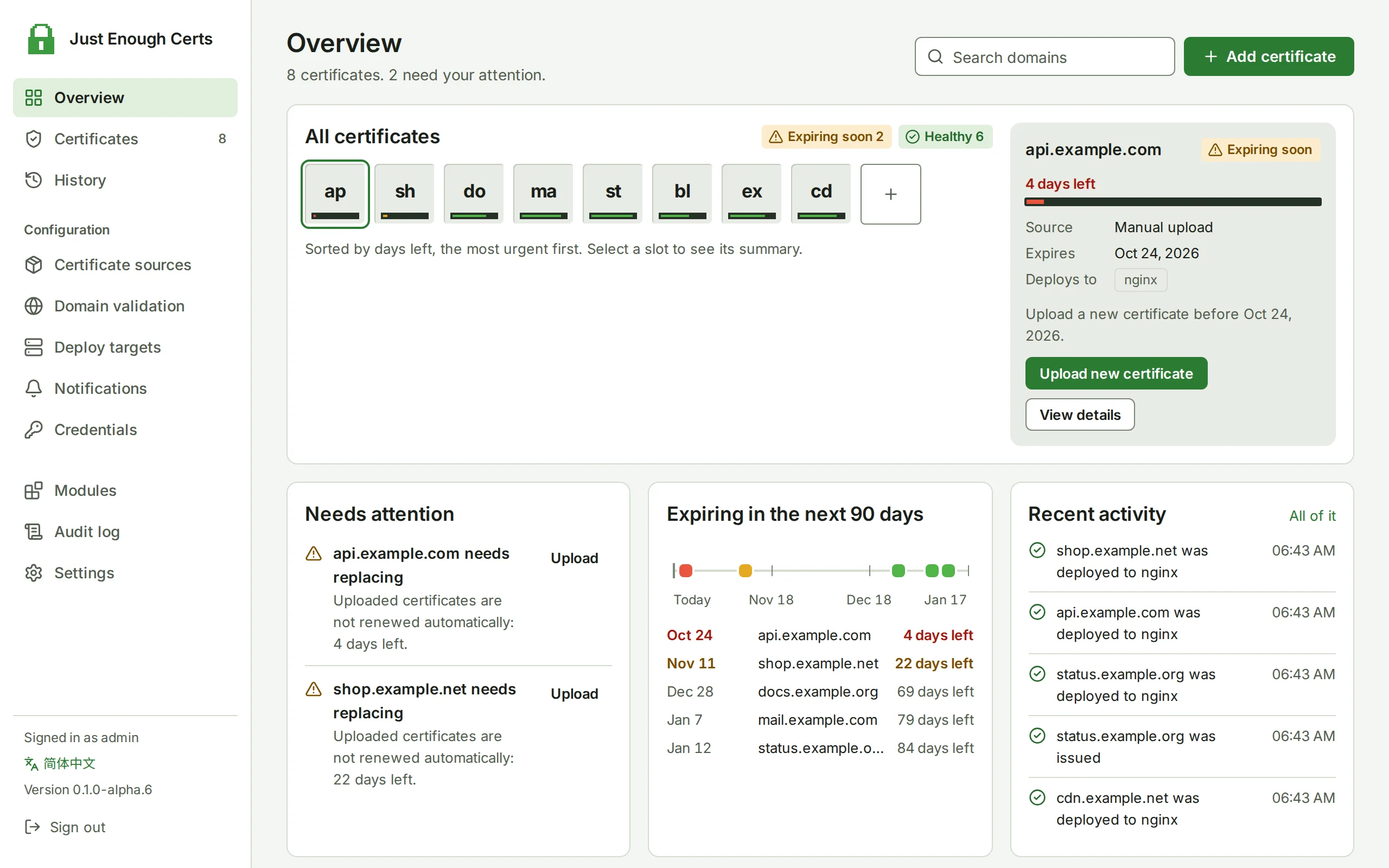Image resolution: width=1389 pixels, height=868 pixels.
Task: Click Upload for shop.example.net needs replacing
Action: point(574,693)
